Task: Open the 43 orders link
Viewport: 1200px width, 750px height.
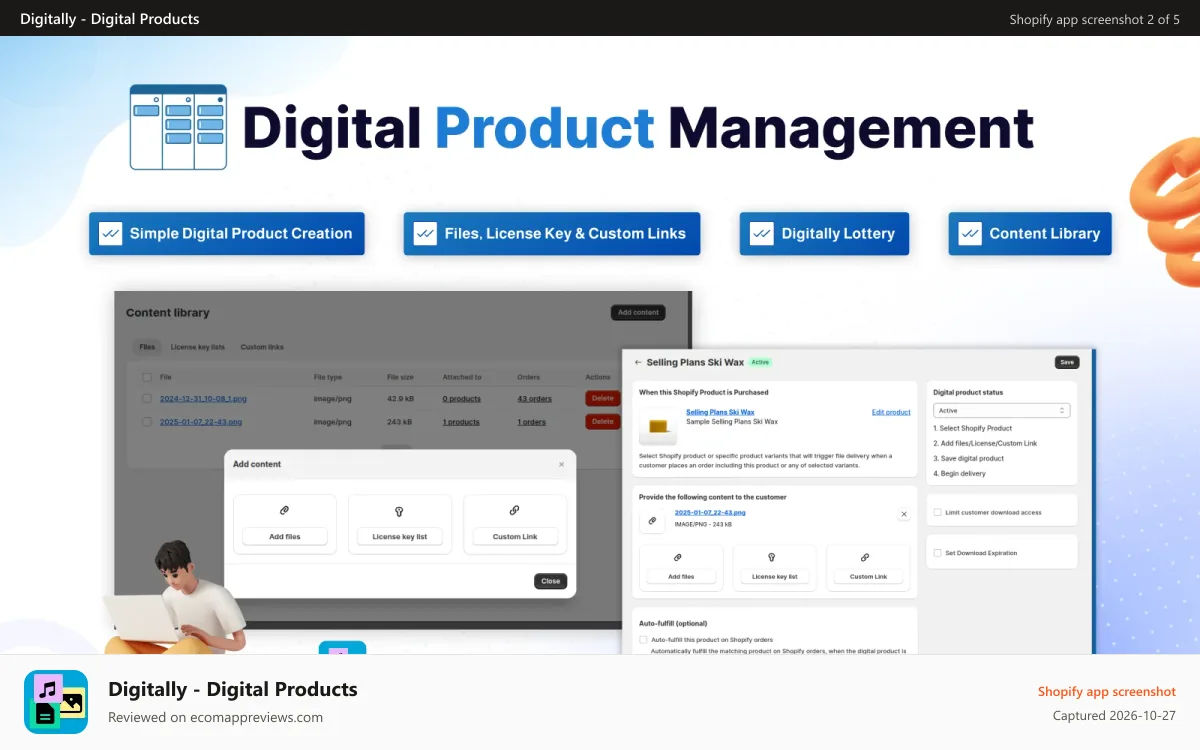Action: point(534,398)
